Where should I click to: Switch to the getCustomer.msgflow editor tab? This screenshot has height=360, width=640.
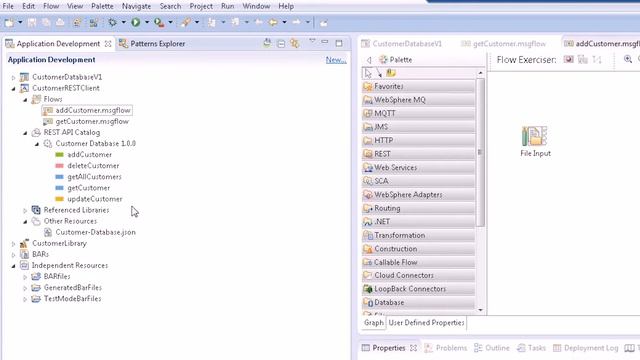504,44
